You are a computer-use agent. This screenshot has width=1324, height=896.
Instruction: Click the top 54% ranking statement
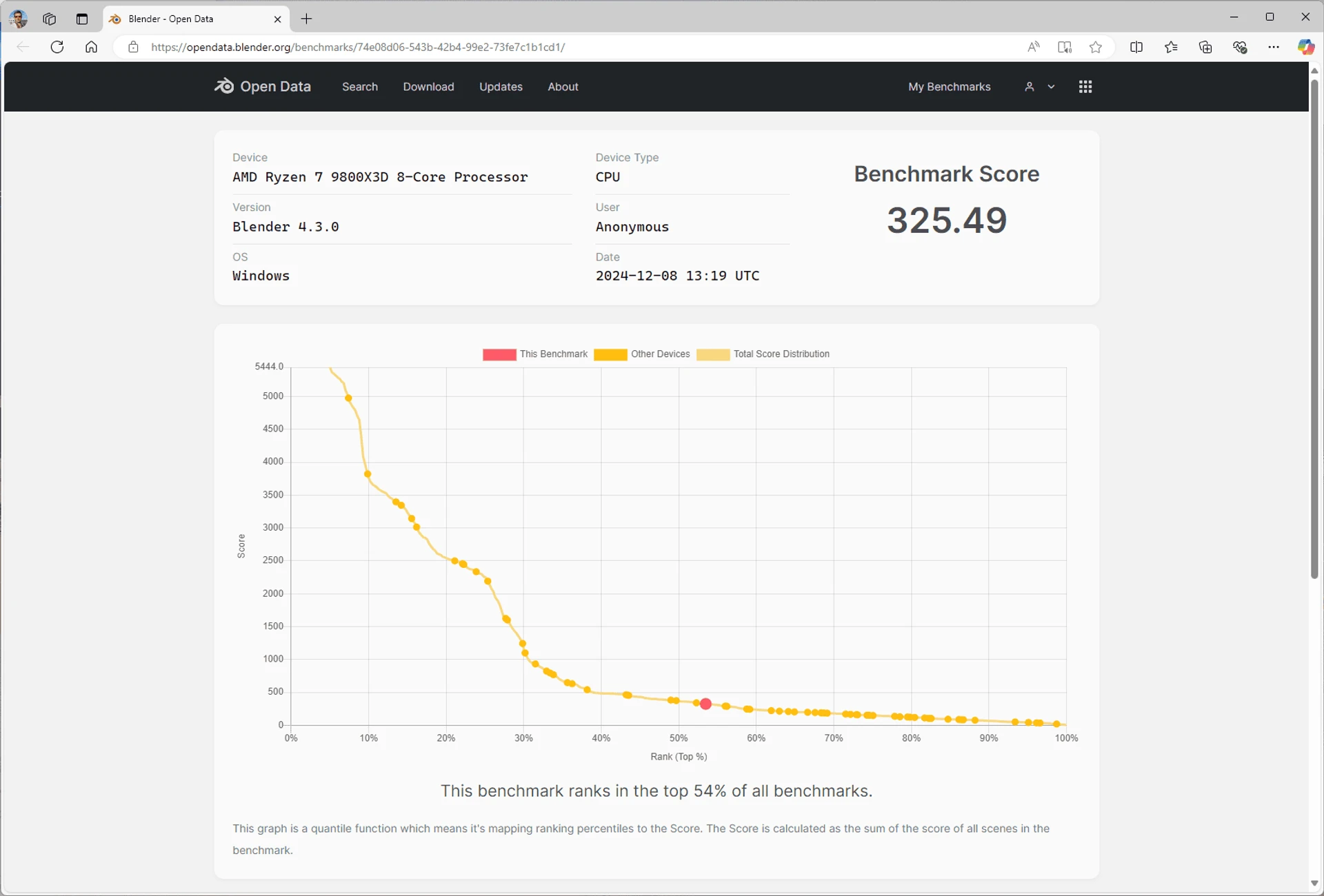656,791
